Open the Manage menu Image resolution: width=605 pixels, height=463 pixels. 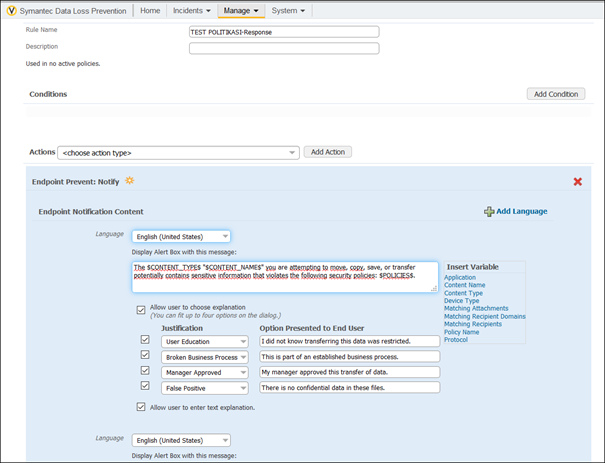point(241,11)
